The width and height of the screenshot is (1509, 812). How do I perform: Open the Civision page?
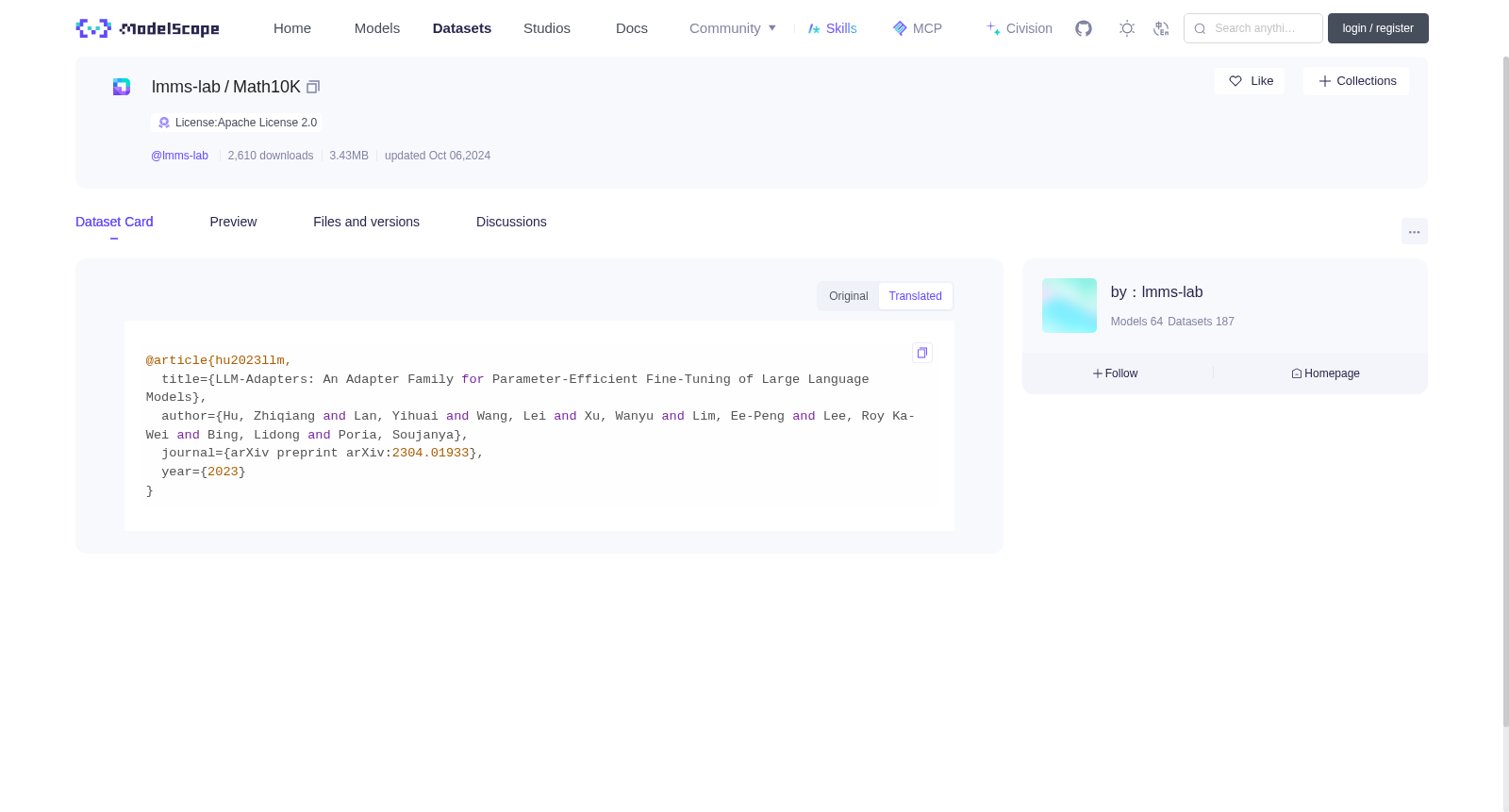coord(1020,28)
